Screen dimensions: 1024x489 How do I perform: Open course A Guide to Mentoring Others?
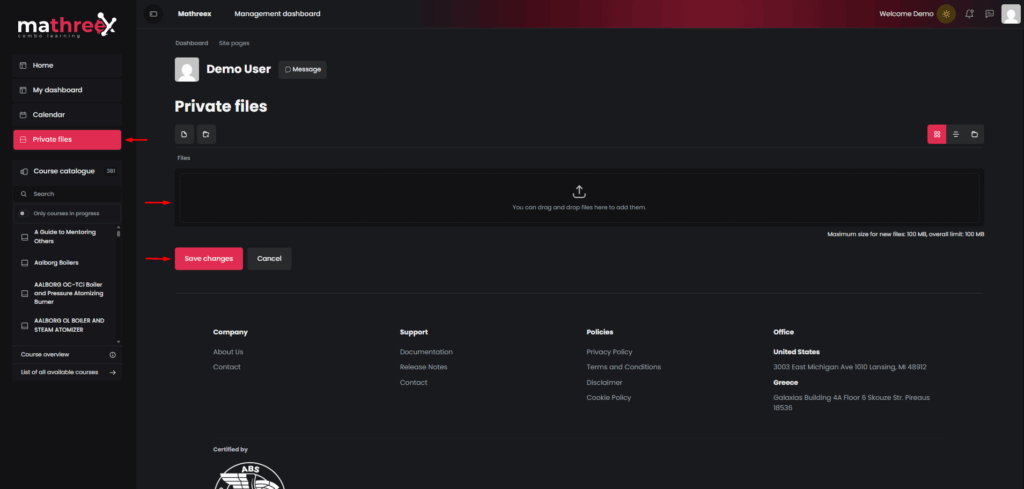(x=65, y=236)
